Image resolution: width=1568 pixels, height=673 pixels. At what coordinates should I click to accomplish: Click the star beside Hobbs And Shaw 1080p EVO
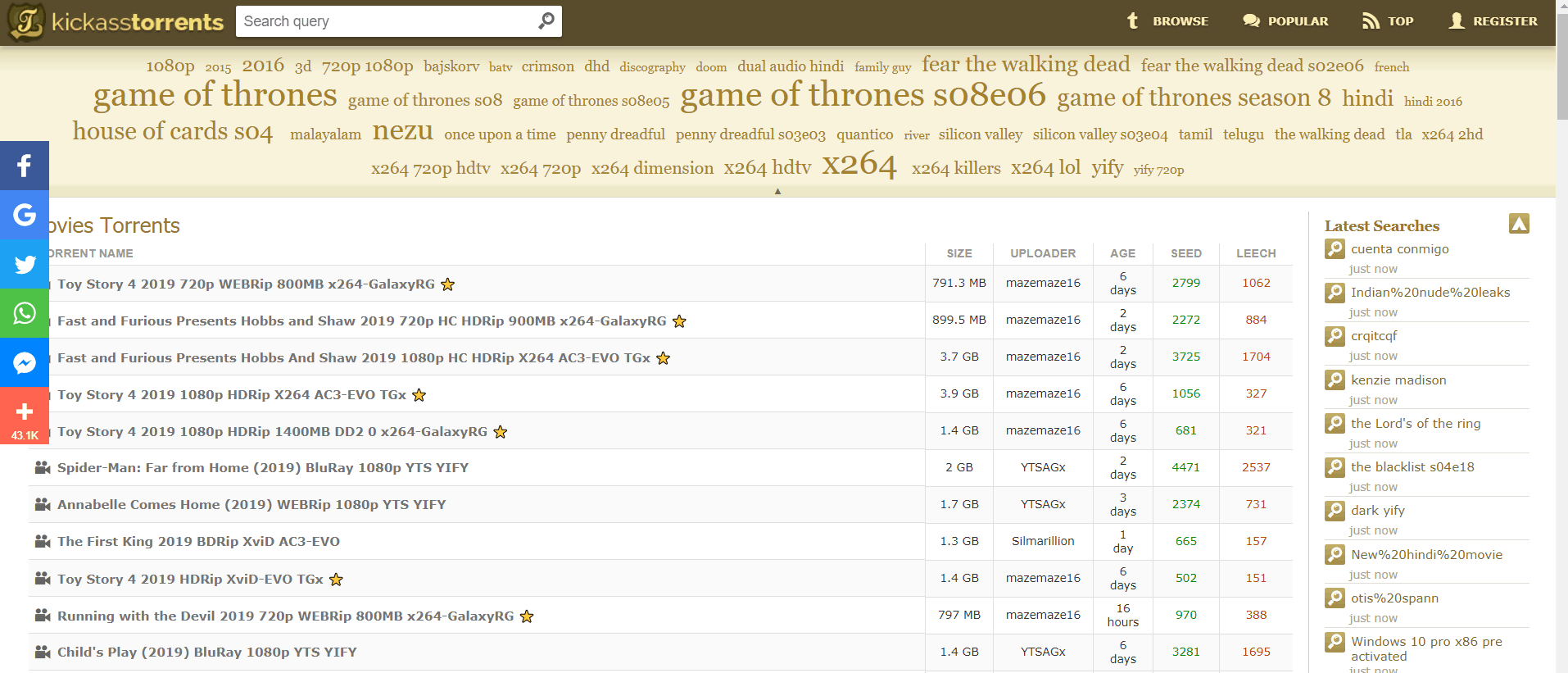click(664, 358)
